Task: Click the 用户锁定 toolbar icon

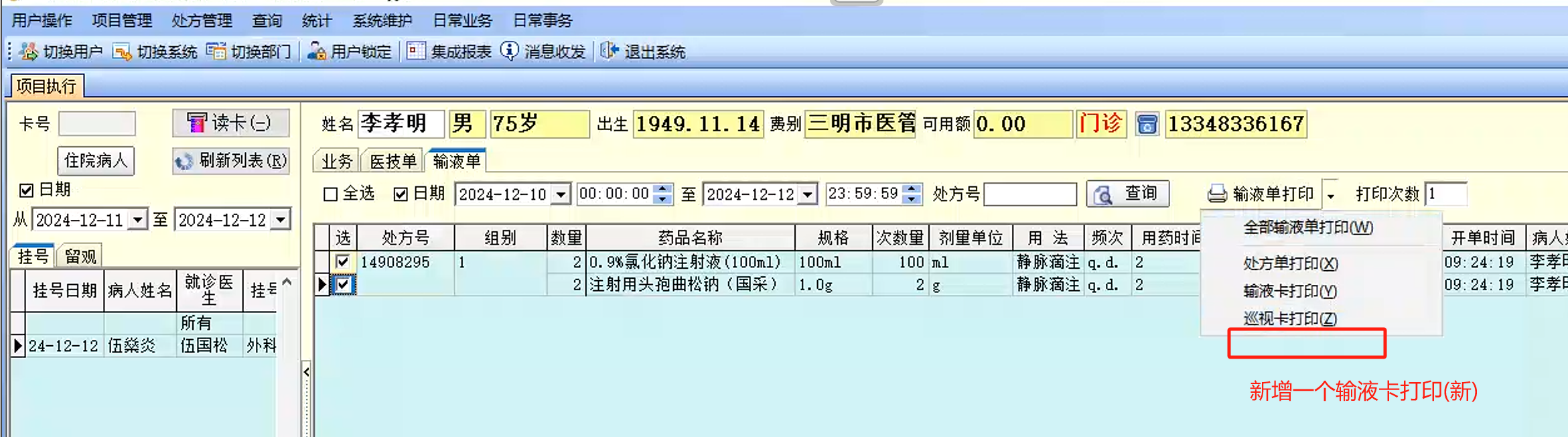Action: click(x=316, y=51)
